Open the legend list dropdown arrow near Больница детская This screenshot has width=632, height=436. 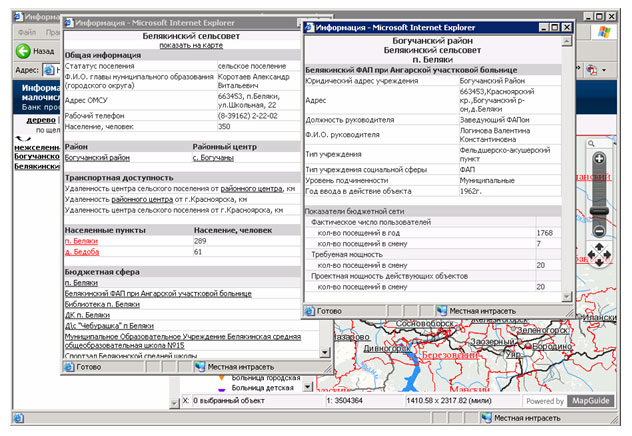pyautogui.click(x=308, y=387)
